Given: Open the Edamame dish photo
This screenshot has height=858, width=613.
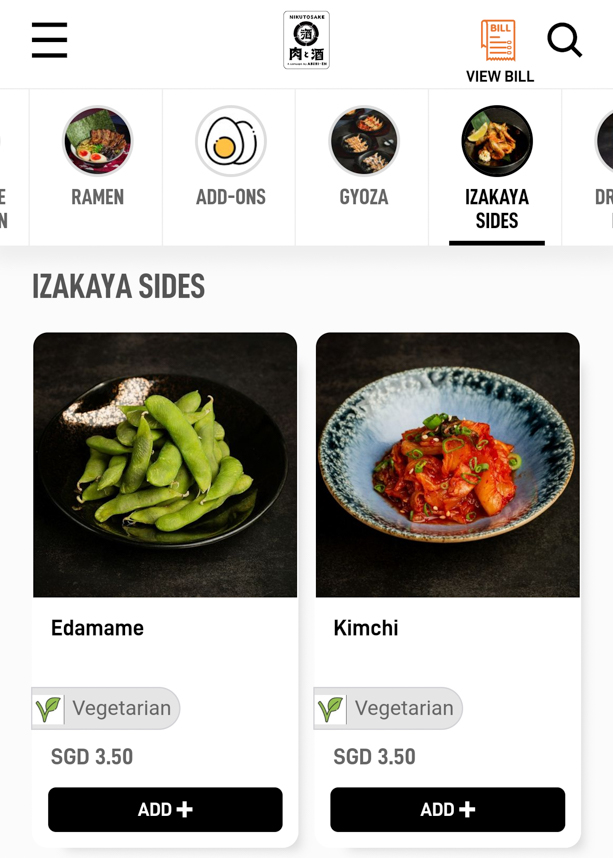Looking at the screenshot, I should pos(165,465).
